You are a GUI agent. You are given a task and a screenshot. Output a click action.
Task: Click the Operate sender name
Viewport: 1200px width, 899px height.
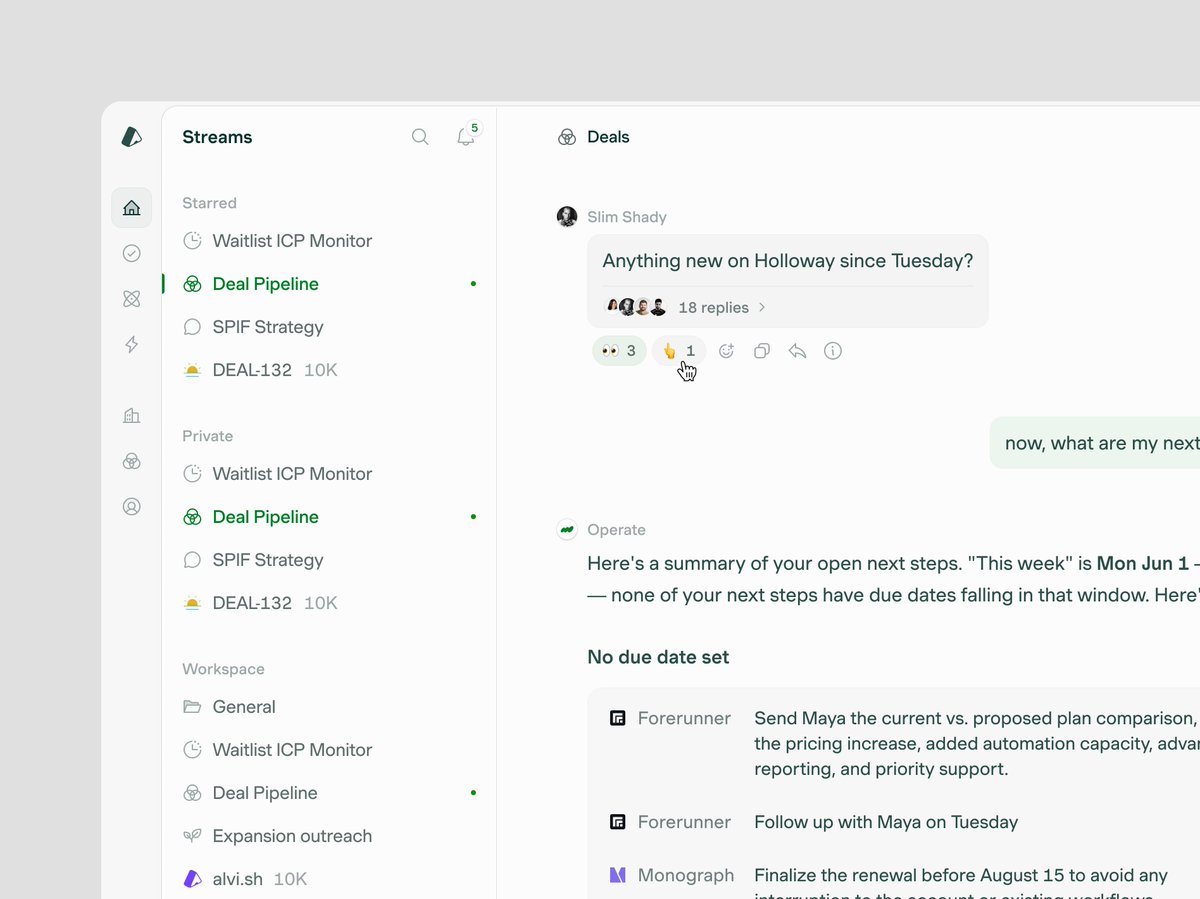tap(616, 530)
